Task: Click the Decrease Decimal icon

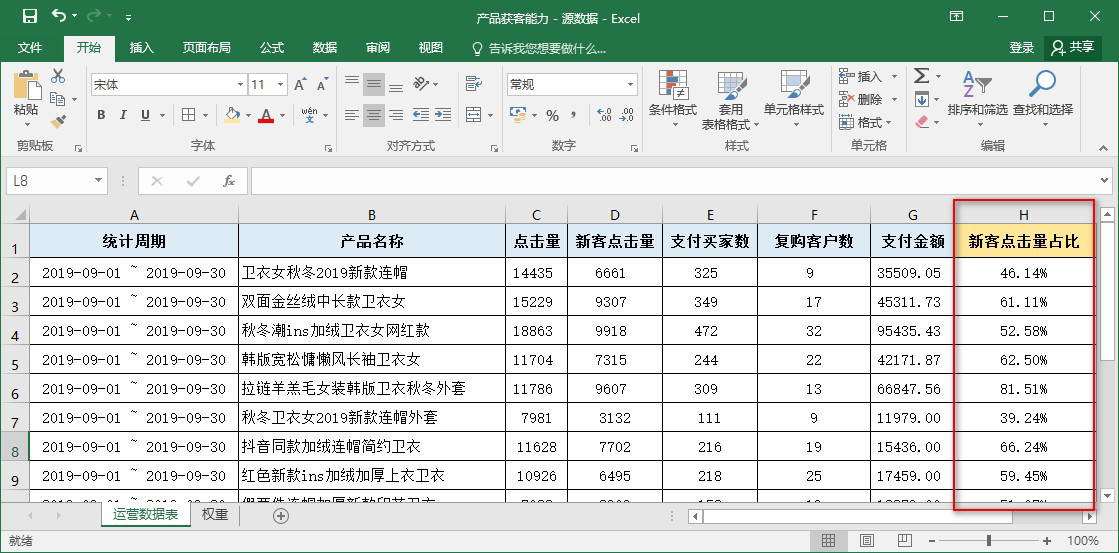Action: click(627, 115)
